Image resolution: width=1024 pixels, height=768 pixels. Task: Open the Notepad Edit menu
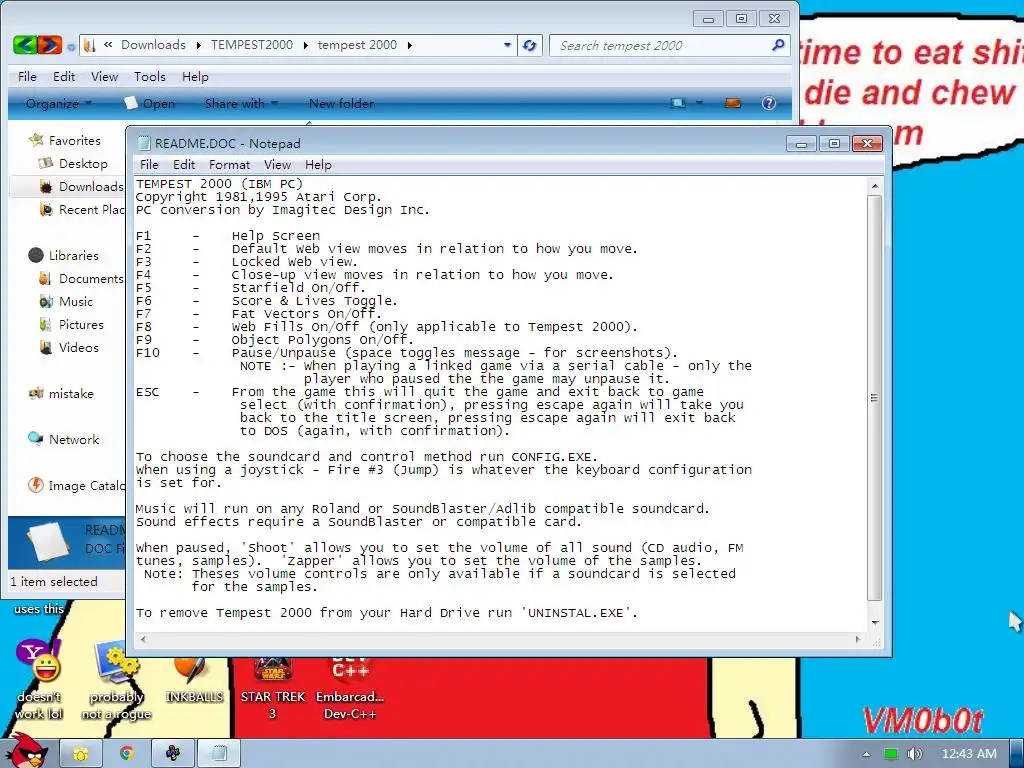[x=184, y=165]
